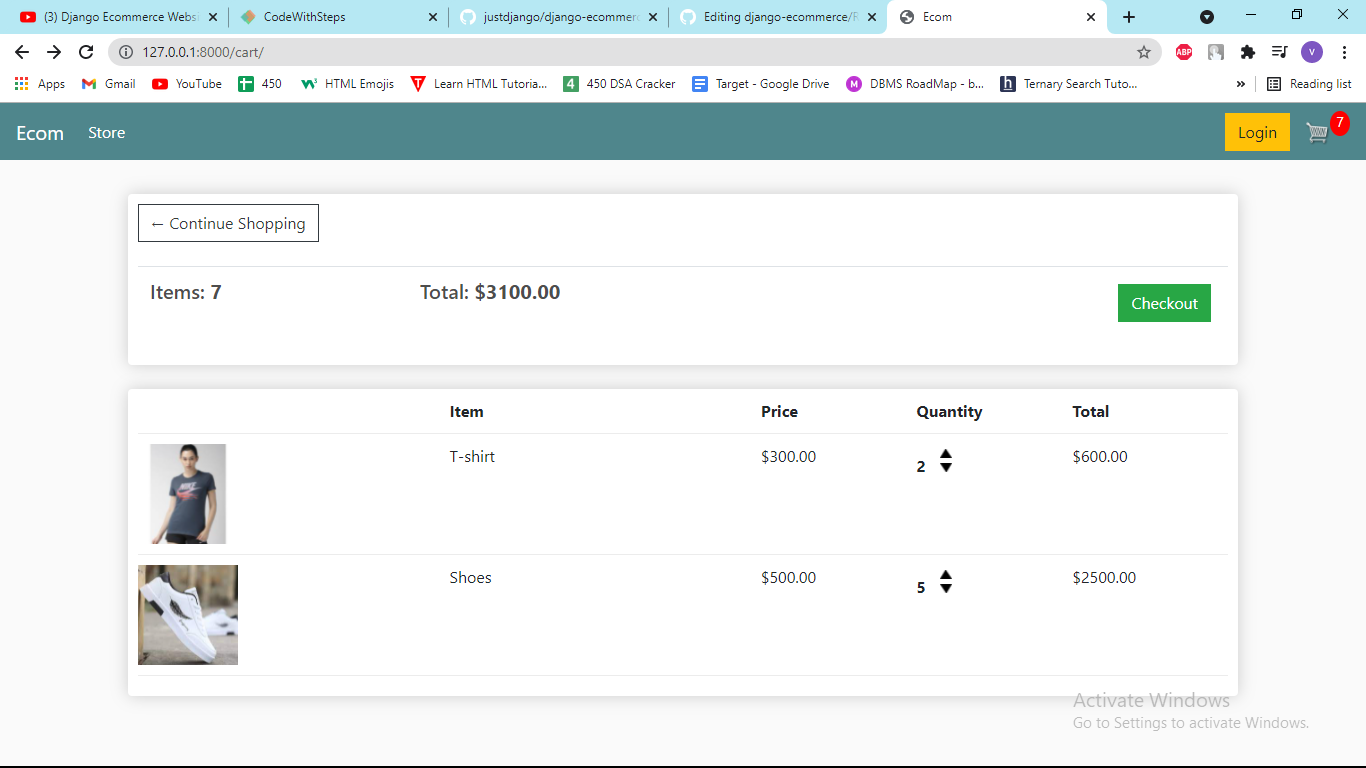Decrease Shoes quantity with the down arrow

coord(946,590)
